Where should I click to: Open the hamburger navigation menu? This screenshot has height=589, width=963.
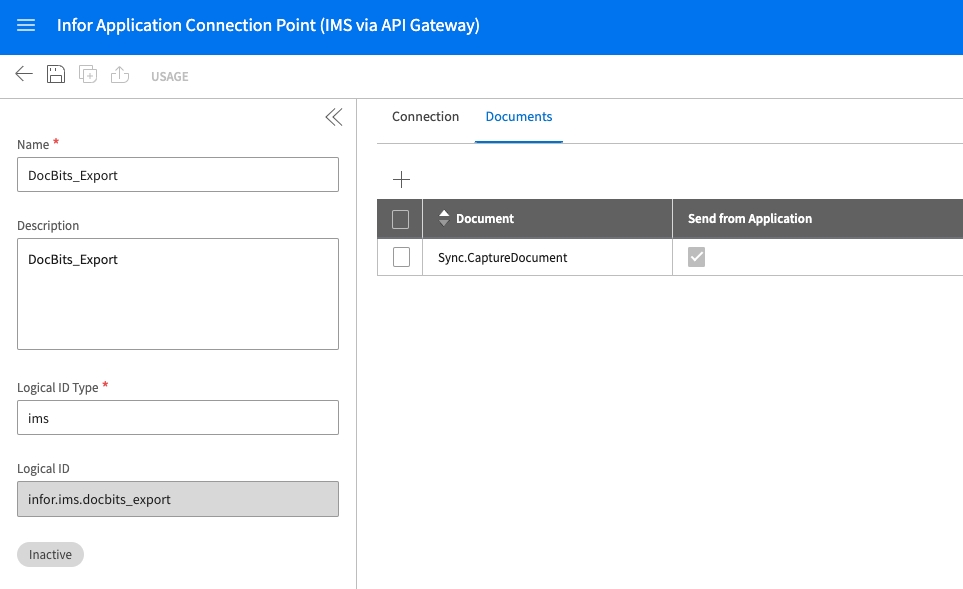(26, 26)
